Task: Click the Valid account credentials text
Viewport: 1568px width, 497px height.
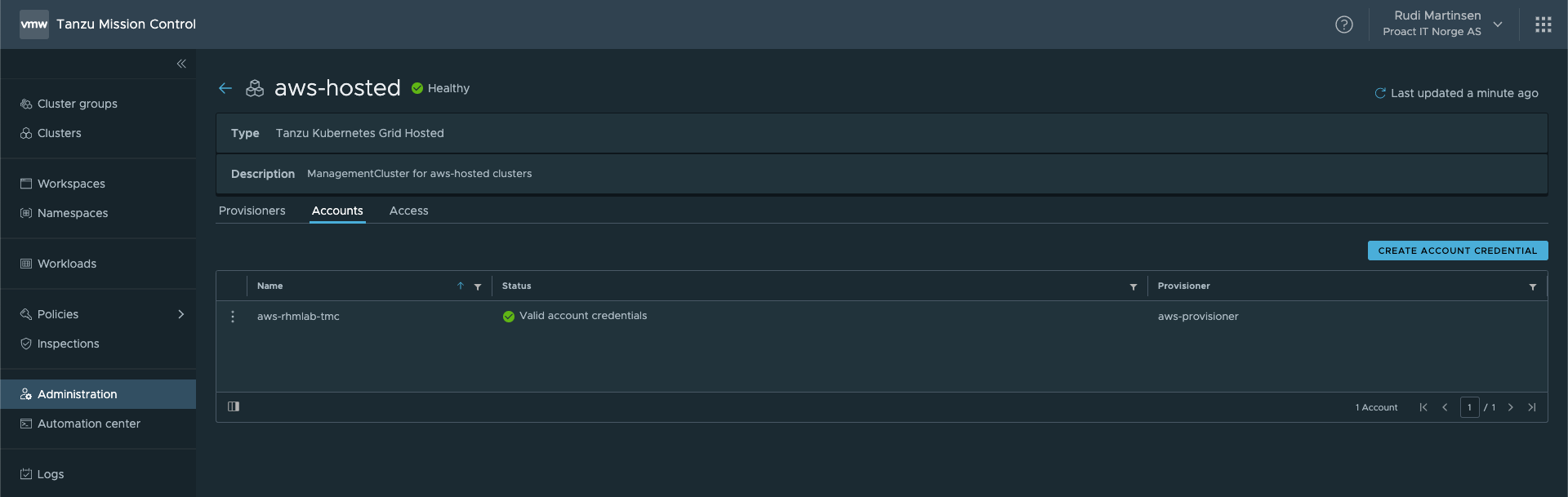Action: click(x=583, y=316)
